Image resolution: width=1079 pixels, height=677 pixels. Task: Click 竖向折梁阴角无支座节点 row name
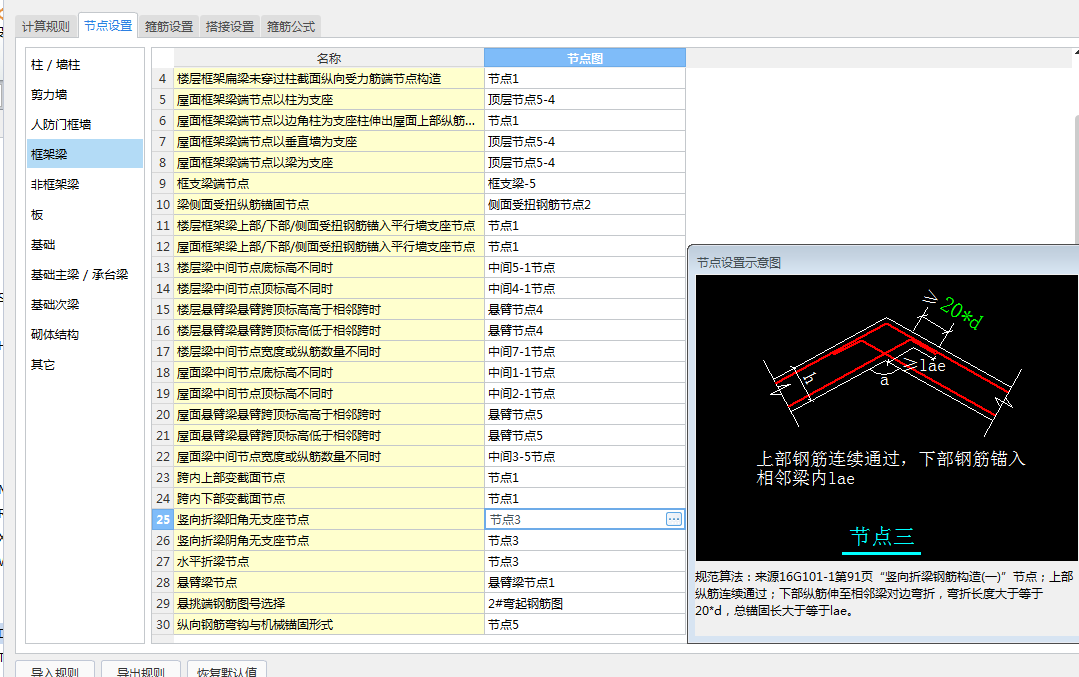coord(329,541)
